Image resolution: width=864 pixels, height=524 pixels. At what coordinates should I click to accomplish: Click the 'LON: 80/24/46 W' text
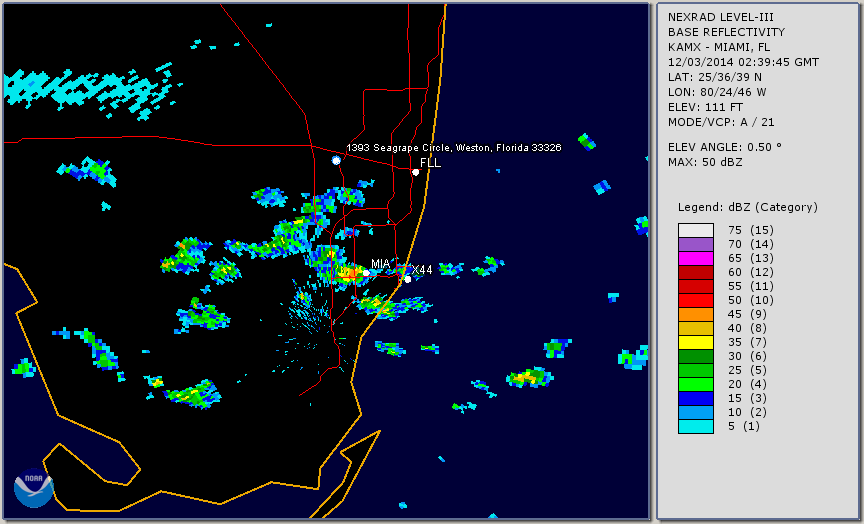pos(717,92)
